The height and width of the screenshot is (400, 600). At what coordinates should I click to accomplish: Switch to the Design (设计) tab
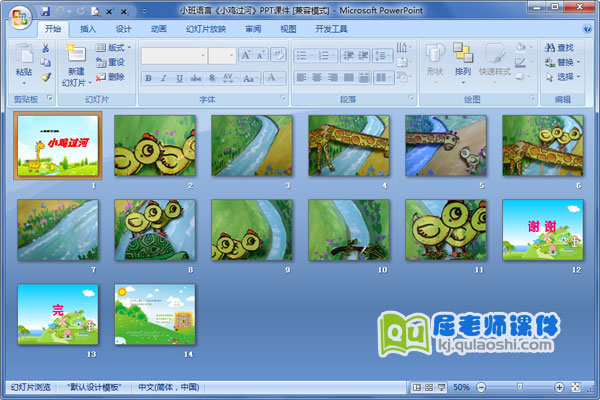coord(123,29)
